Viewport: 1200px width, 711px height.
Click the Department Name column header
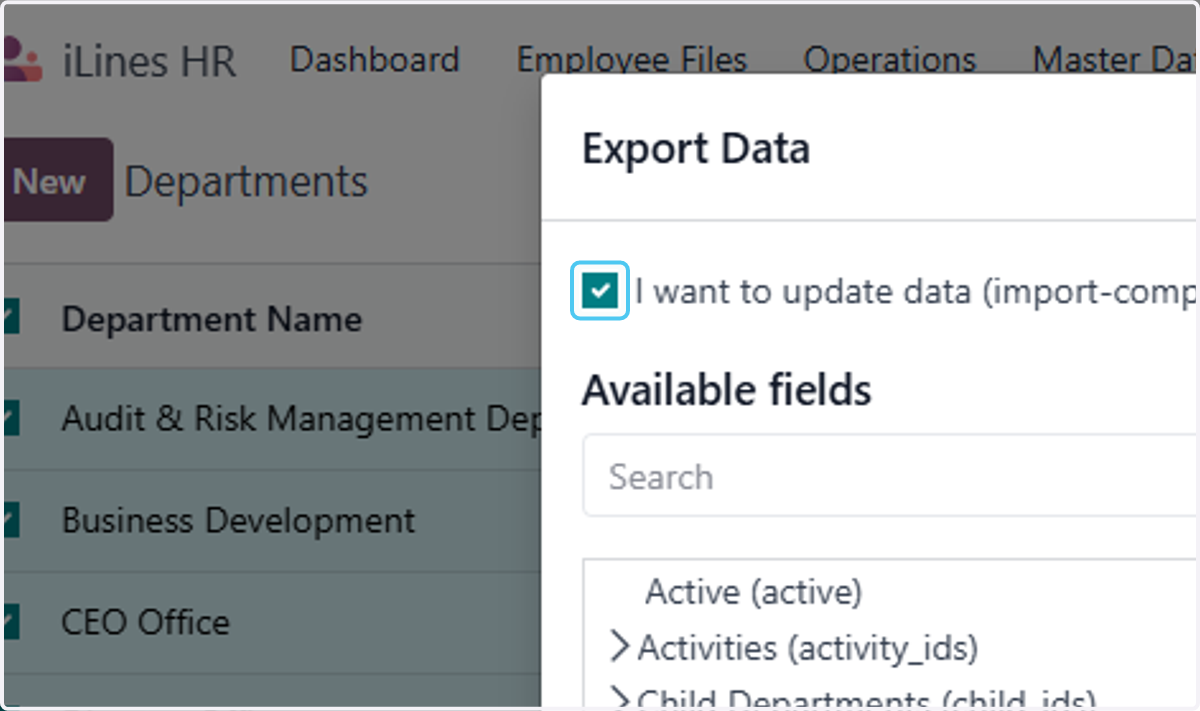click(212, 319)
